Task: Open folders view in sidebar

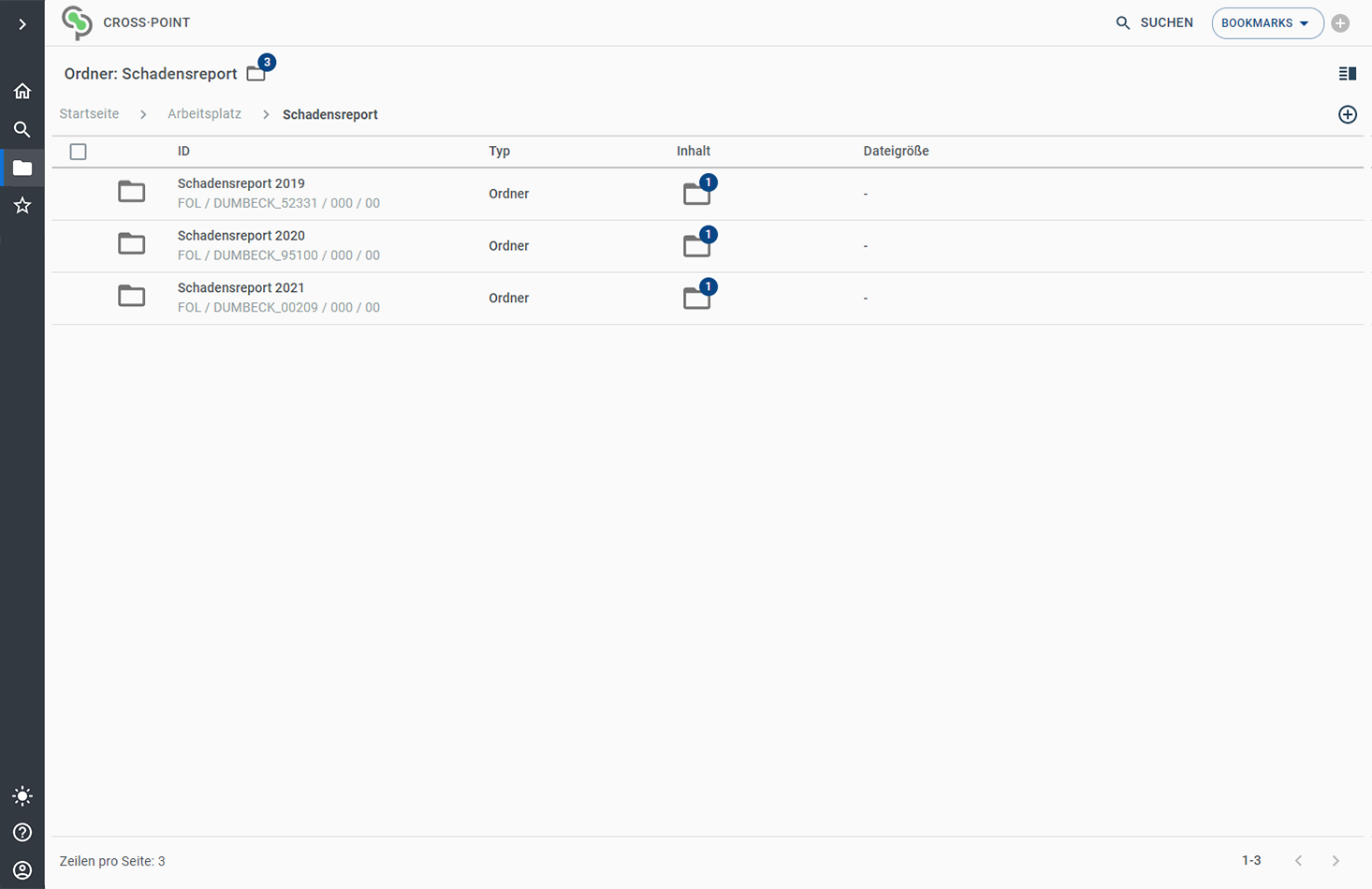Action: pyautogui.click(x=22, y=168)
